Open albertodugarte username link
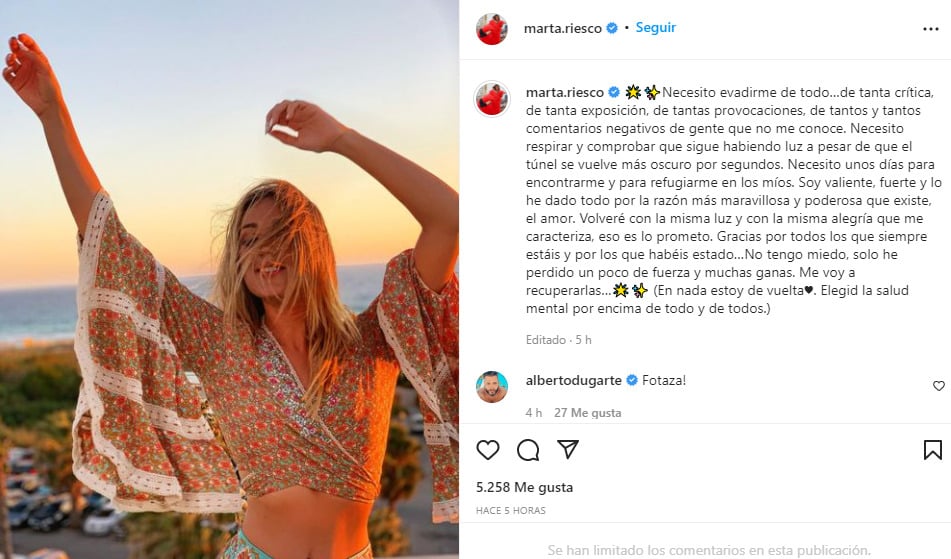The width and height of the screenshot is (951, 559). tap(573, 381)
